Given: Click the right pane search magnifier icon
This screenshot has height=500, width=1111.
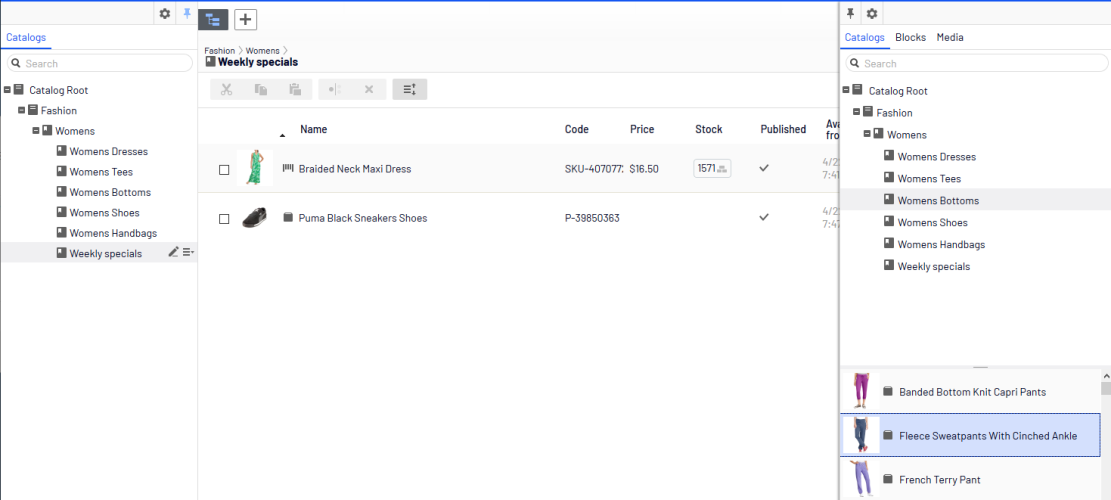Looking at the screenshot, I should (x=853, y=63).
